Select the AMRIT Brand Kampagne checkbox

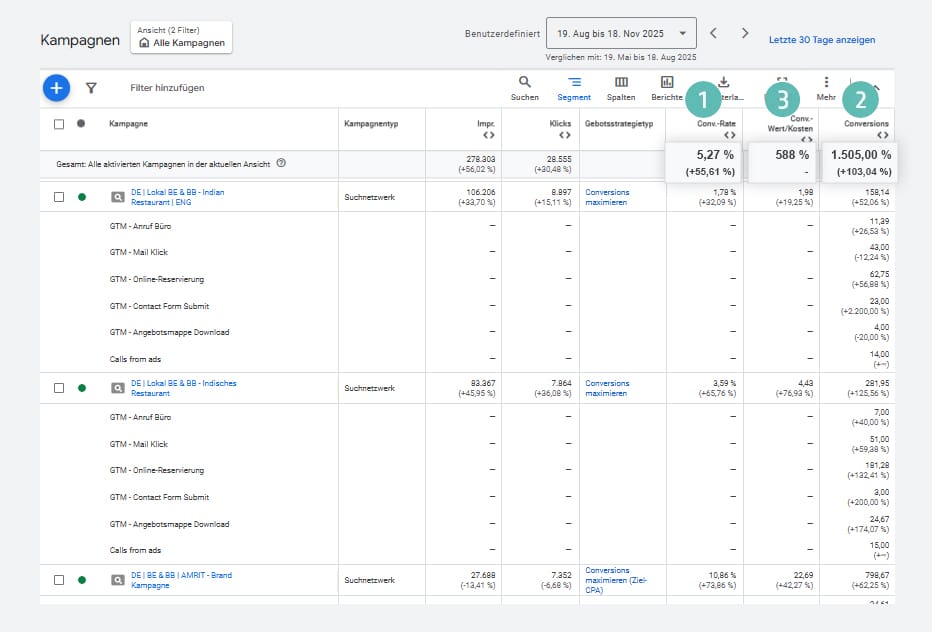click(59, 580)
